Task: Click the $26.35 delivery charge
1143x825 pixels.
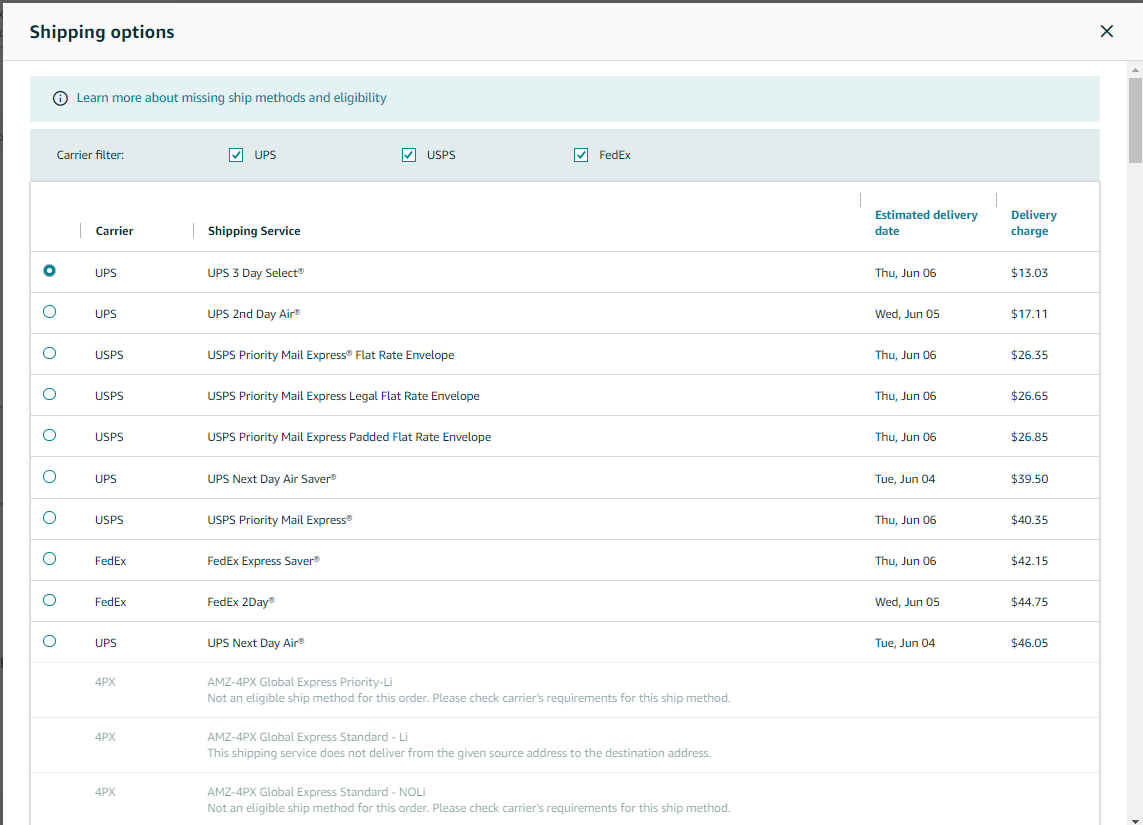Action: pyautogui.click(x=1029, y=356)
